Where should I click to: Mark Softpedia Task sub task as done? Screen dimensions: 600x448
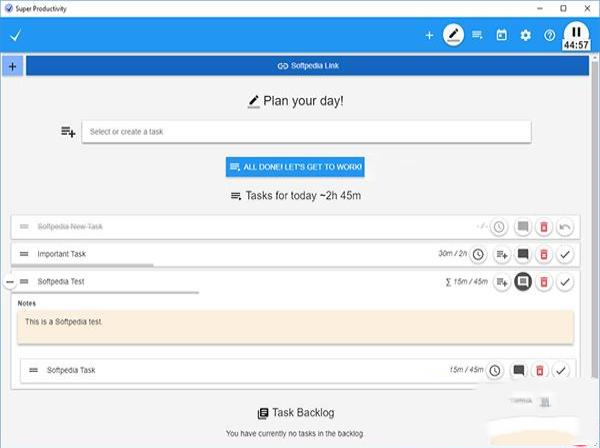click(561, 370)
